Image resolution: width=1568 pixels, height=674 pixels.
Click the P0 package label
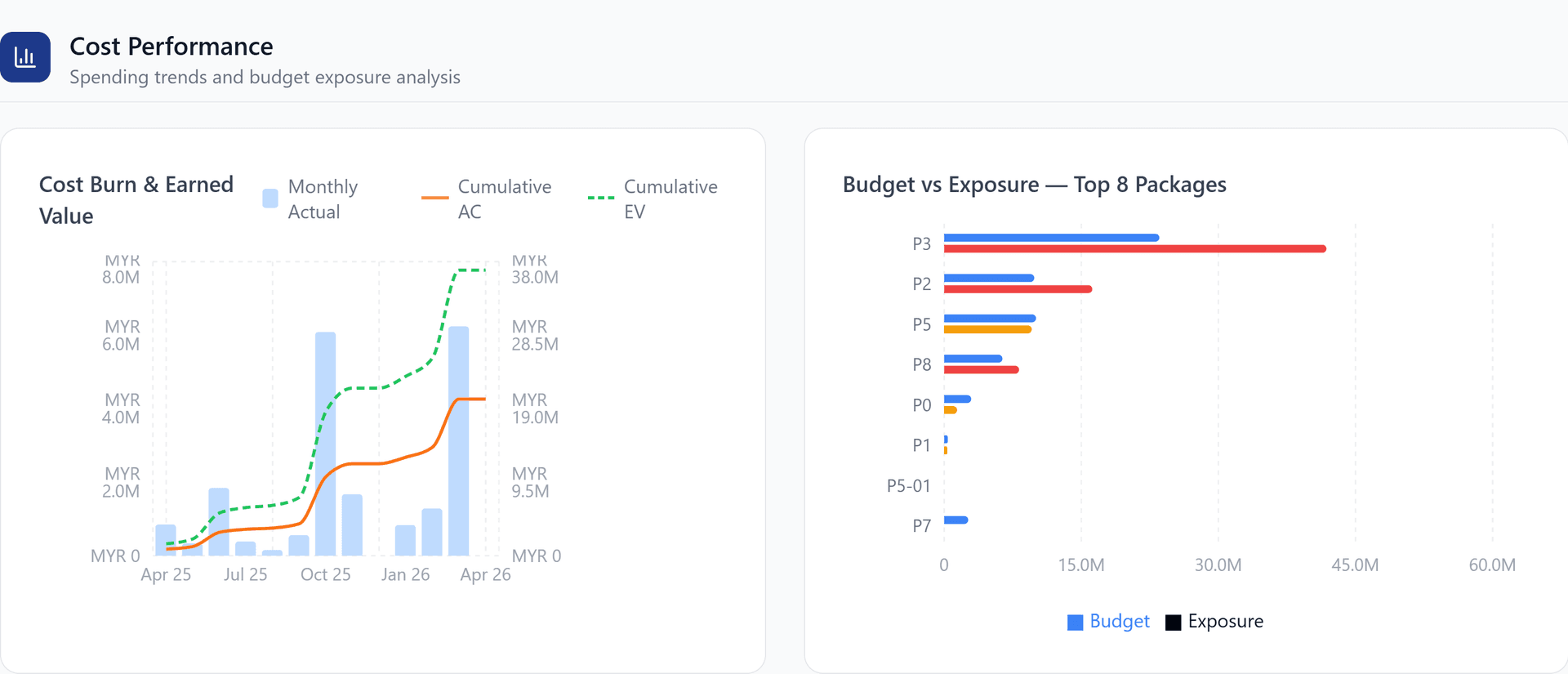922,405
